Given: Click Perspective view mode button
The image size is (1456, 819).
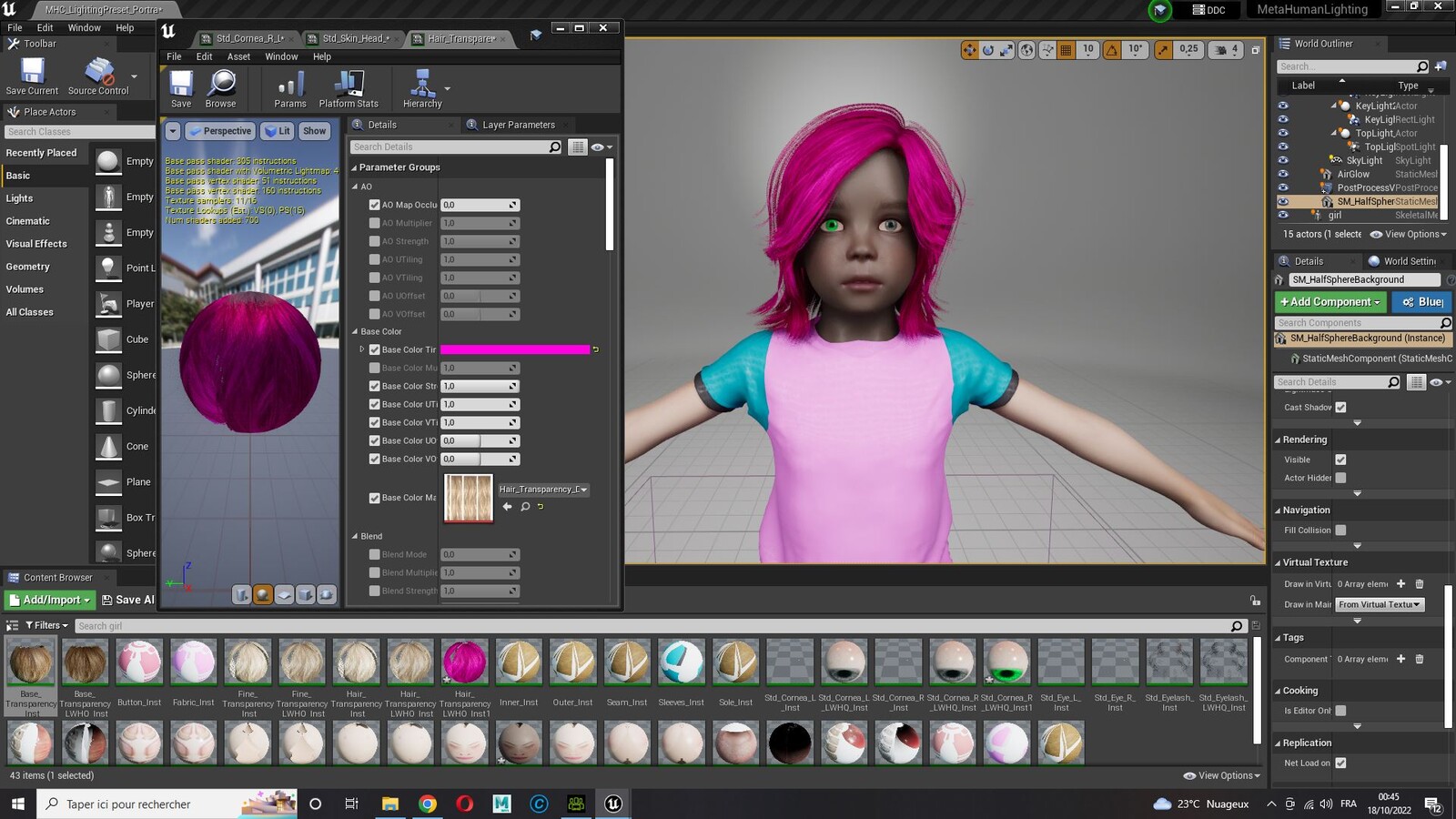Looking at the screenshot, I should coord(220,131).
